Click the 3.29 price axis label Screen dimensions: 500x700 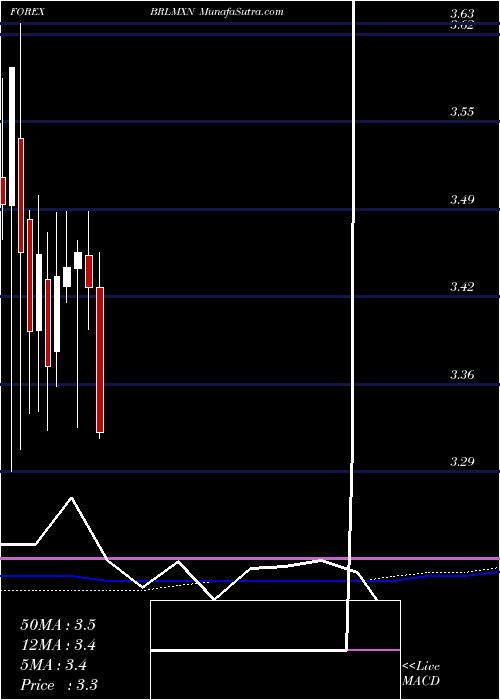coord(462,461)
